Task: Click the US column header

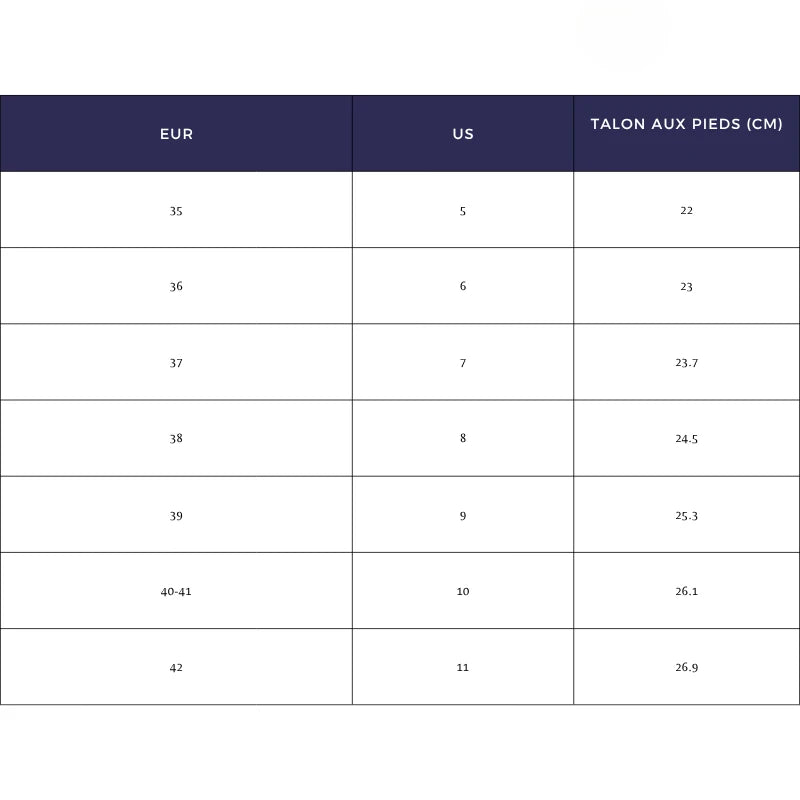Action: [x=463, y=134]
